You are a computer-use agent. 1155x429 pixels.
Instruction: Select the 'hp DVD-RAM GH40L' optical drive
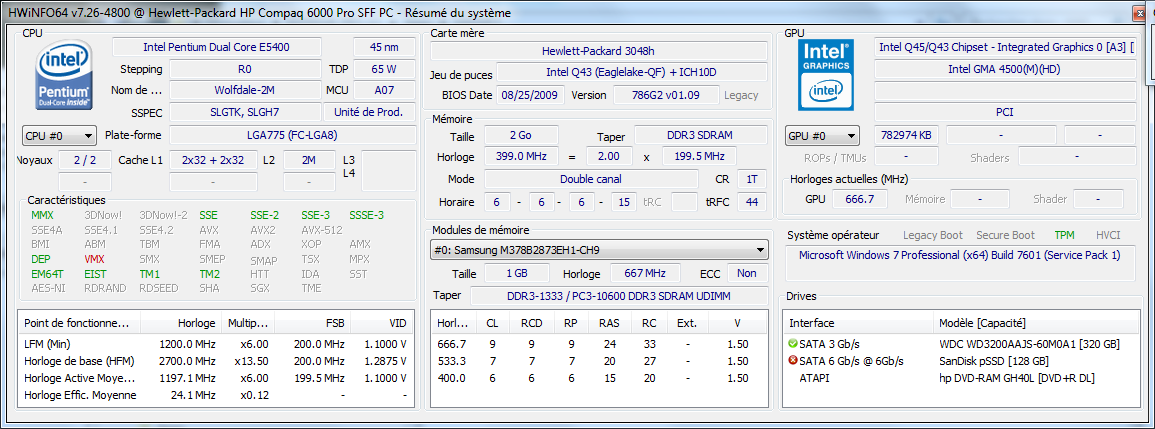pyautogui.click(x=960, y=378)
